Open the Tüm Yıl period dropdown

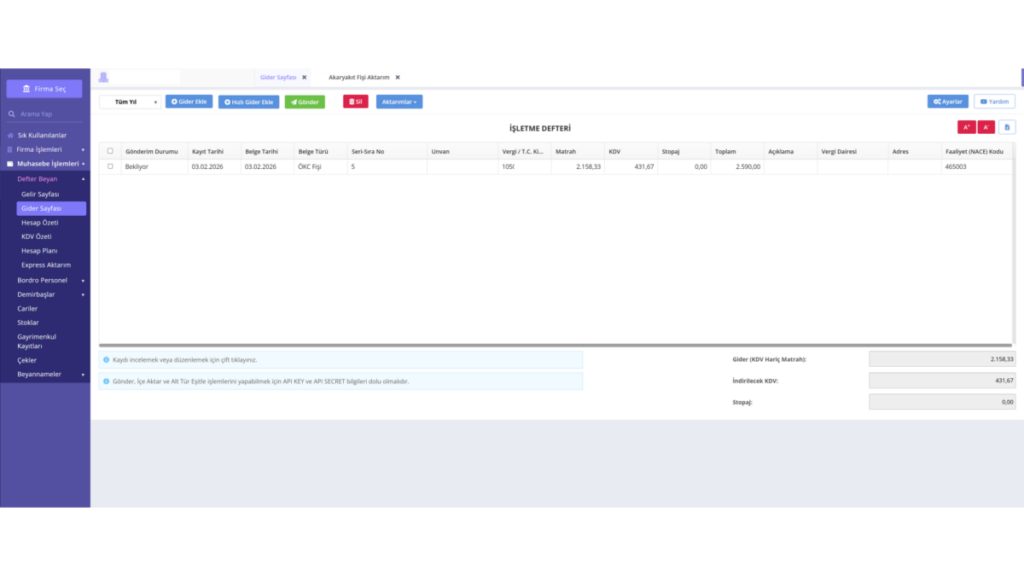click(x=130, y=102)
